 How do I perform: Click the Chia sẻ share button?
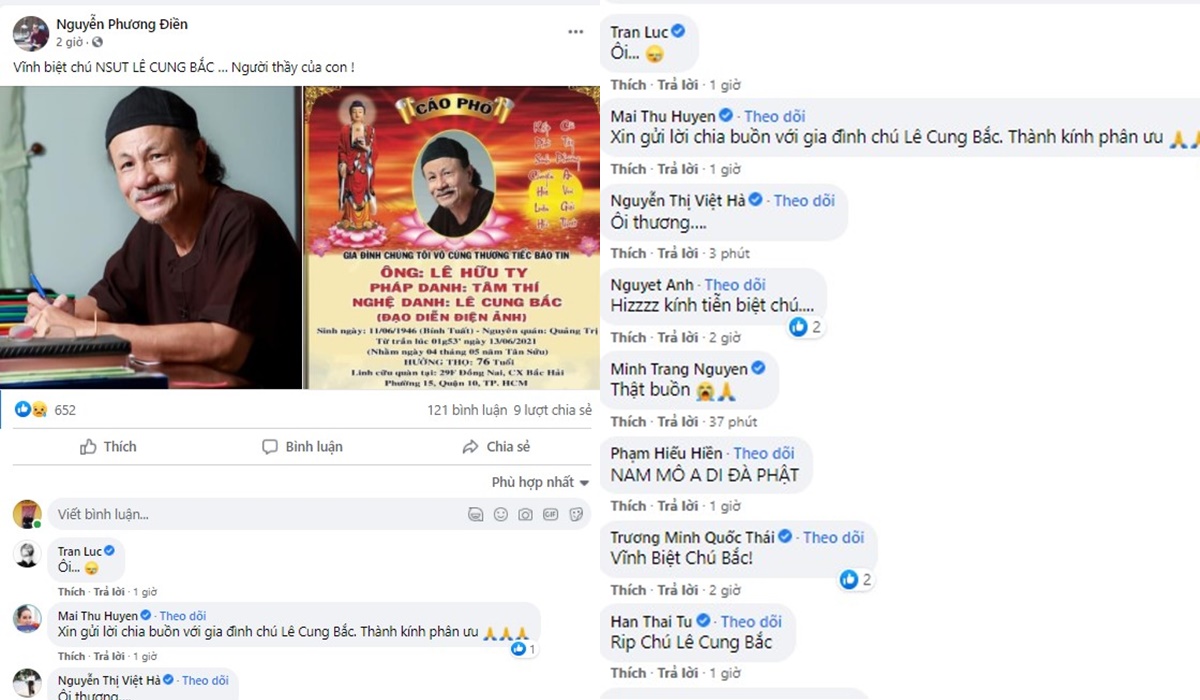[496, 447]
